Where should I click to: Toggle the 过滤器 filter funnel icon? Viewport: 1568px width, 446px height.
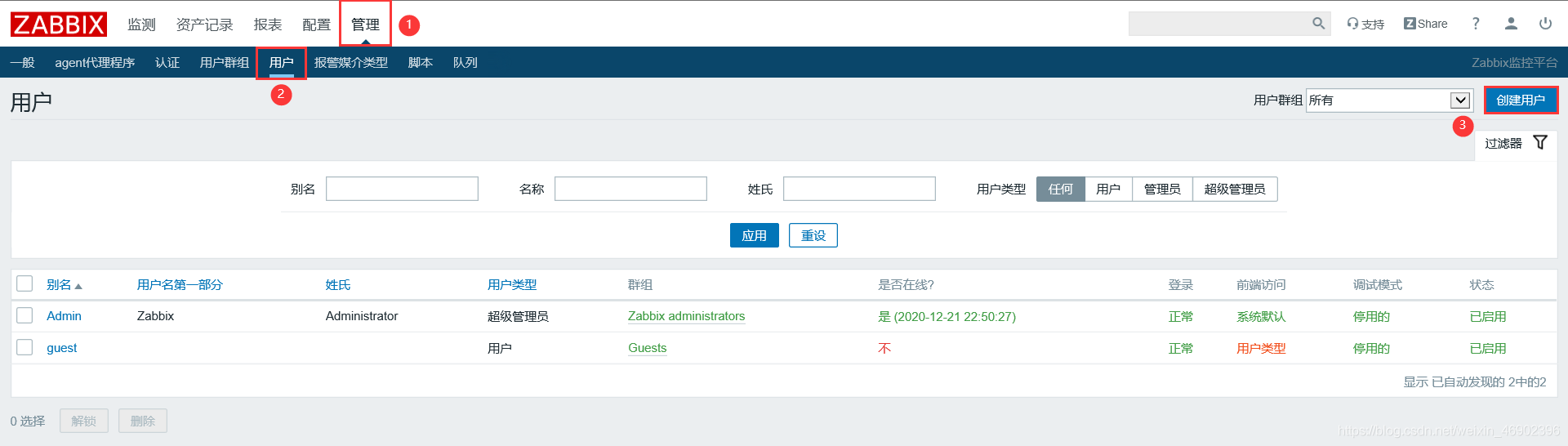(x=1540, y=142)
